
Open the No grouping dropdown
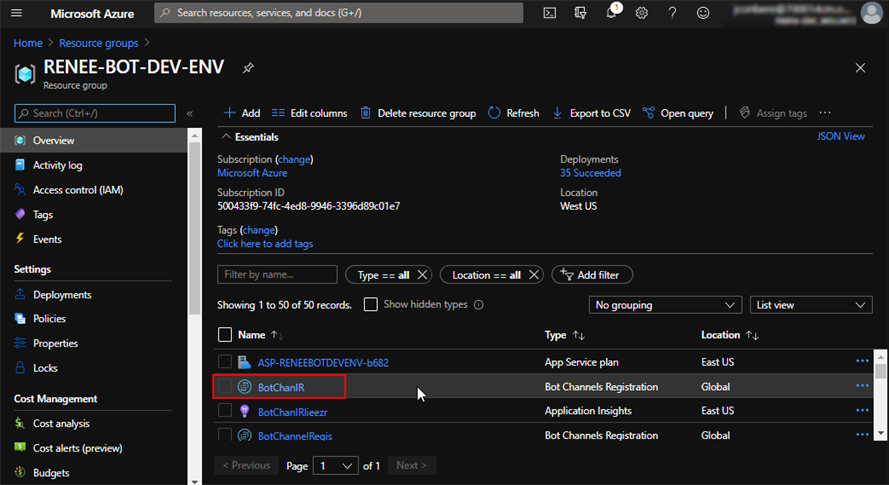664,305
